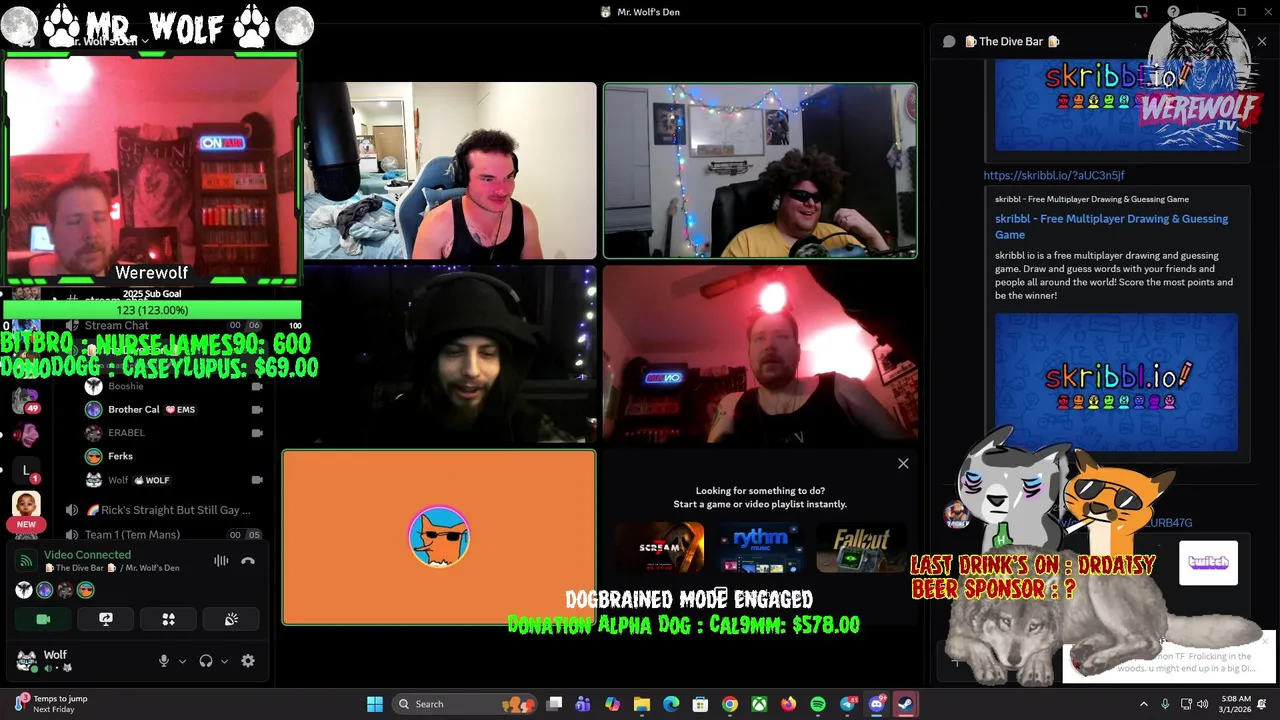Expand headphone output options arrow
The width and height of the screenshot is (1280, 720).
pyautogui.click(x=224, y=661)
